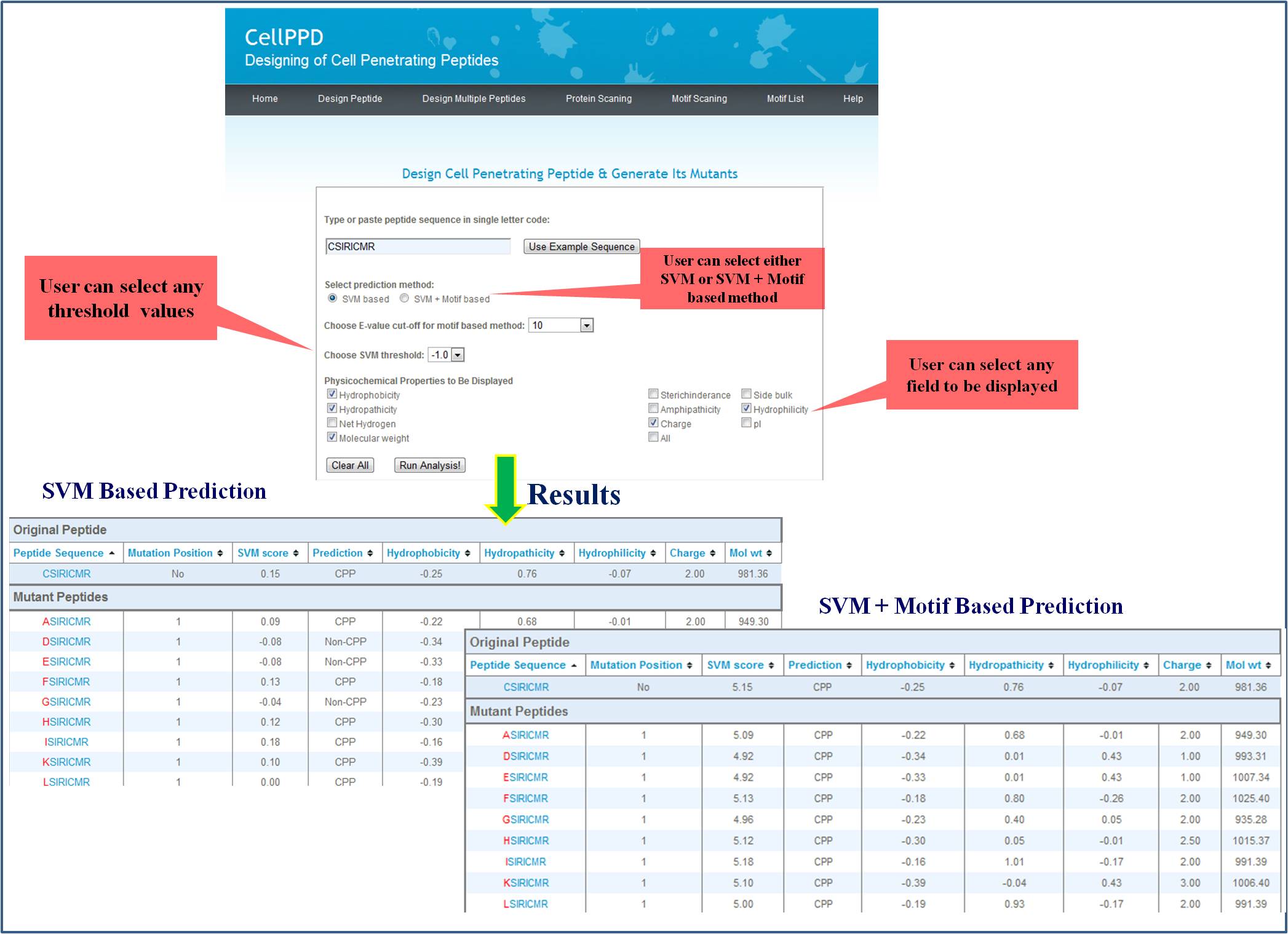The height and width of the screenshot is (934, 1288).
Task: Uncheck the Molecular weight checkbox
Action: pos(332,437)
